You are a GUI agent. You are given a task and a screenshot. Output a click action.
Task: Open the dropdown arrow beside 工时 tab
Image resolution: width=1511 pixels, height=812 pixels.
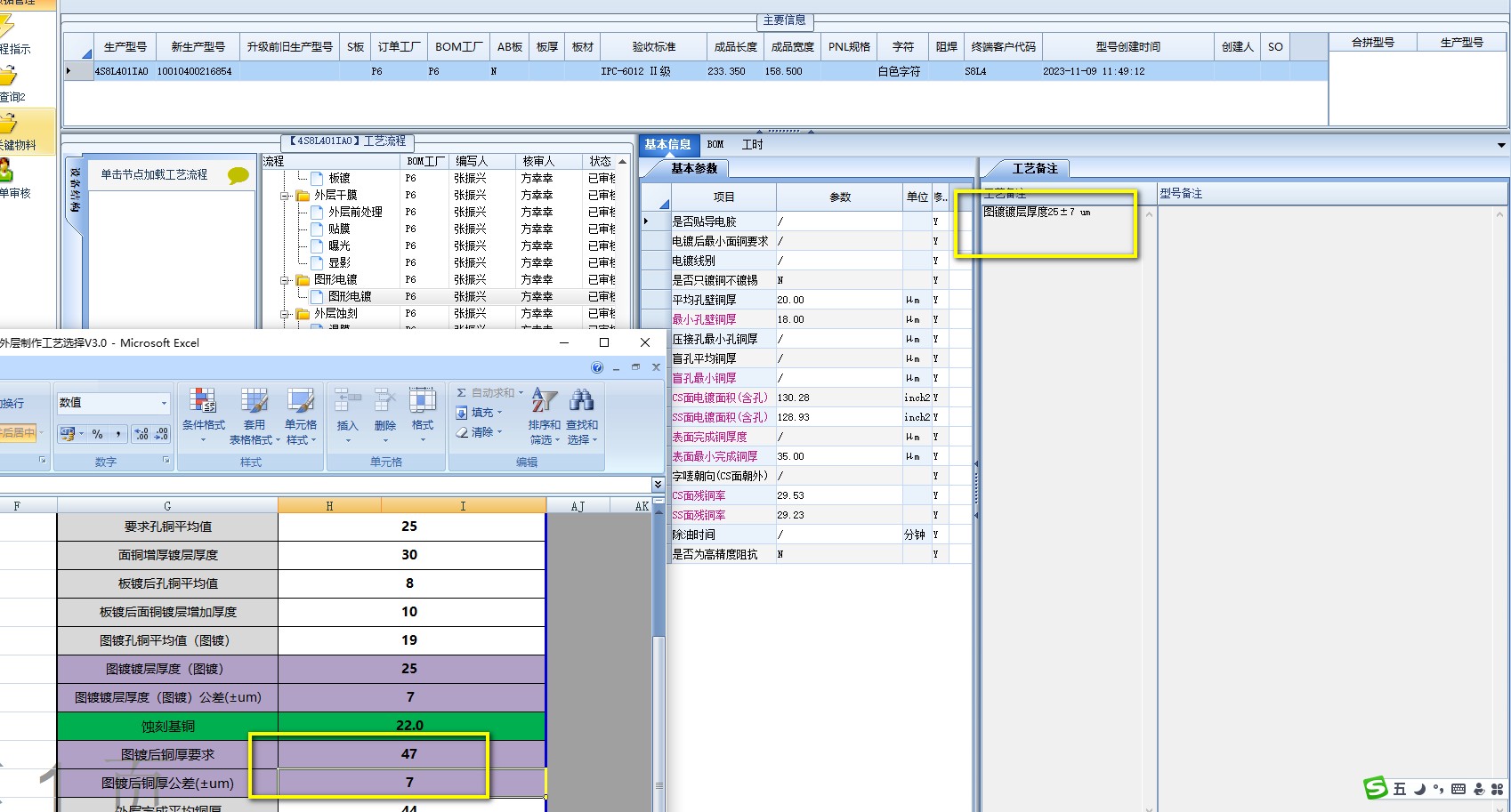[x=1501, y=145]
